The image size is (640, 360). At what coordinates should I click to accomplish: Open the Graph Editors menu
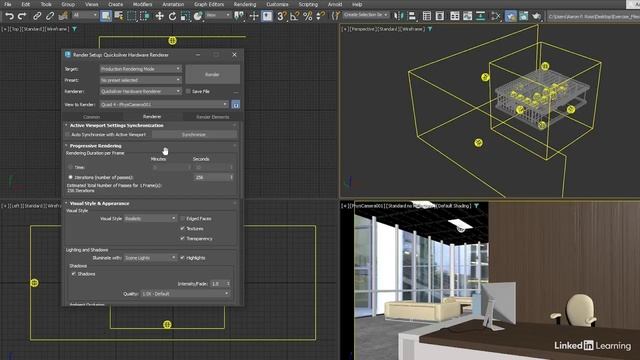click(209, 4)
